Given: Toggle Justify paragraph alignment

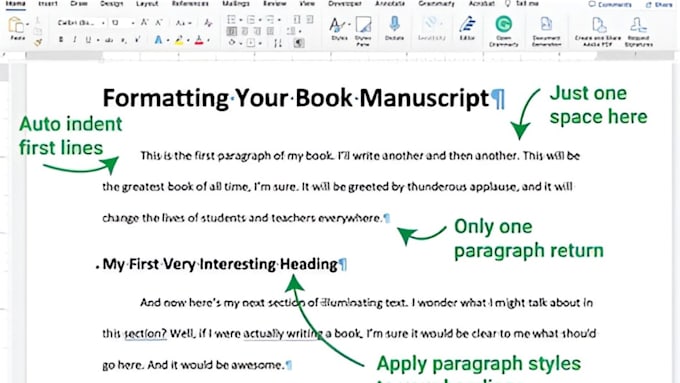Looking at the screenshot, I should 271,31.
